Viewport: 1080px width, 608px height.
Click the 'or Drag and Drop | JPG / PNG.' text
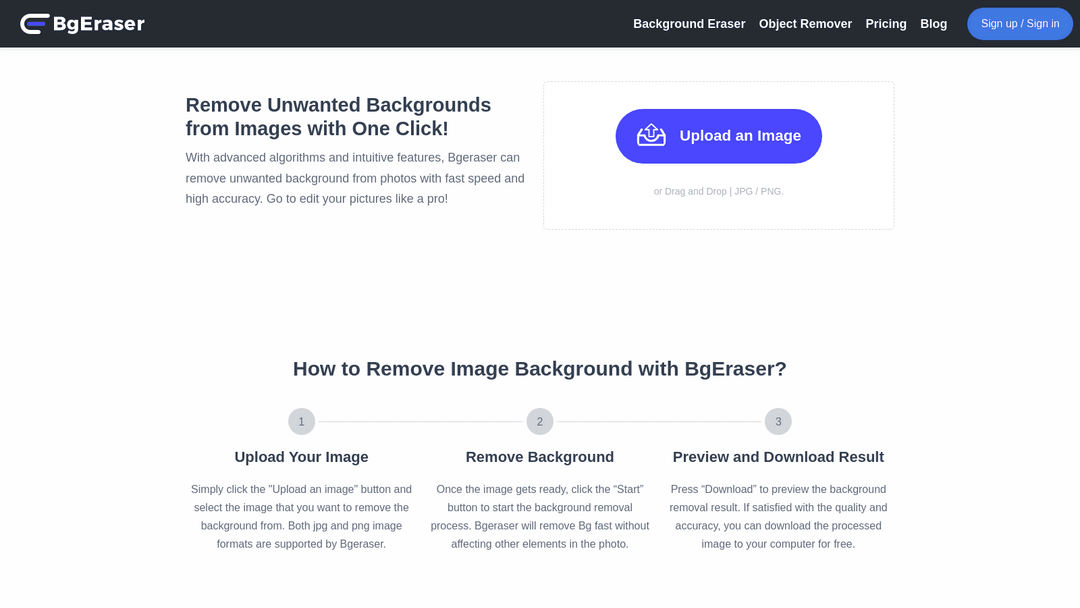tap(718, 191)
